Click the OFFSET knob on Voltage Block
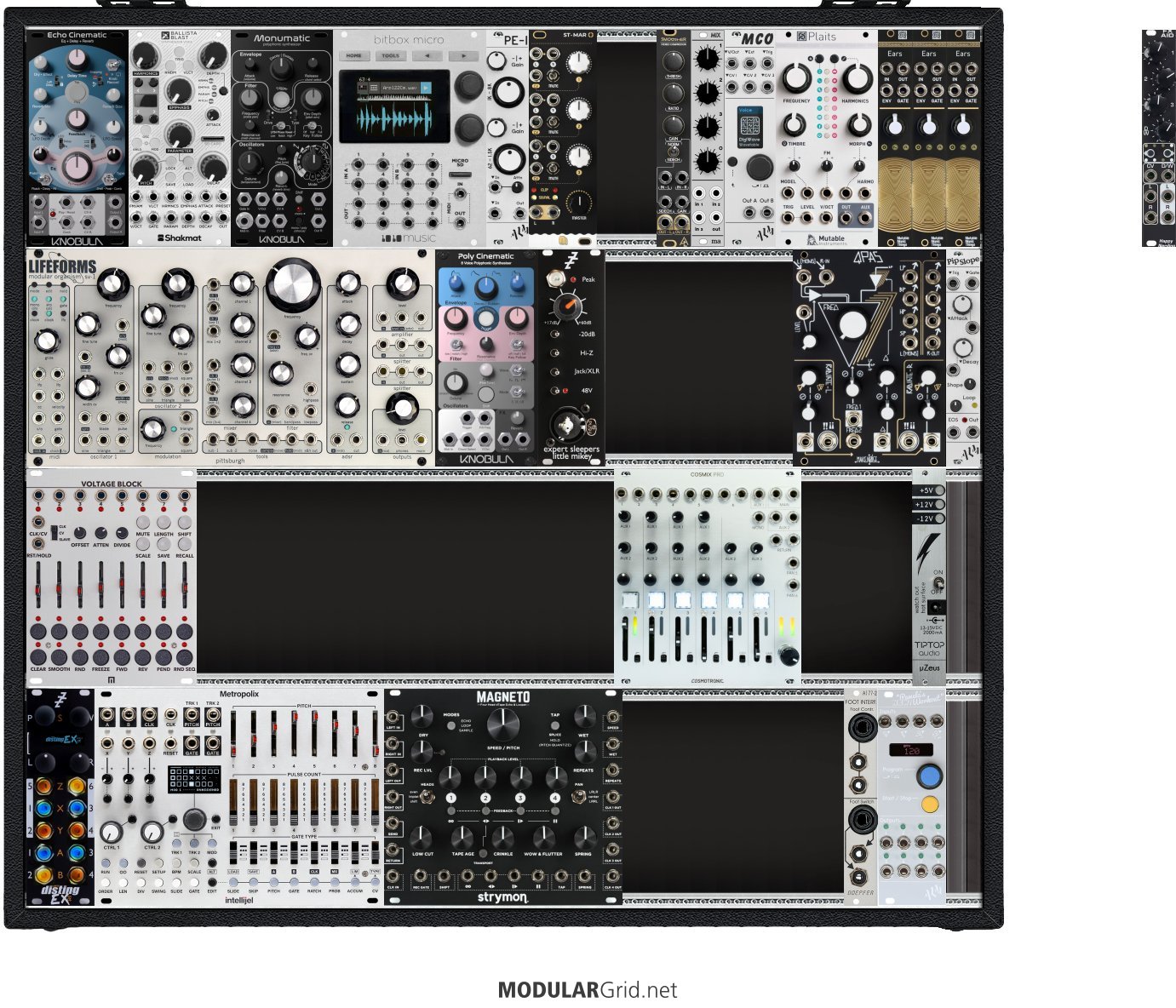This screenshot has width=1176, height=1008. [x=80, y=533]
